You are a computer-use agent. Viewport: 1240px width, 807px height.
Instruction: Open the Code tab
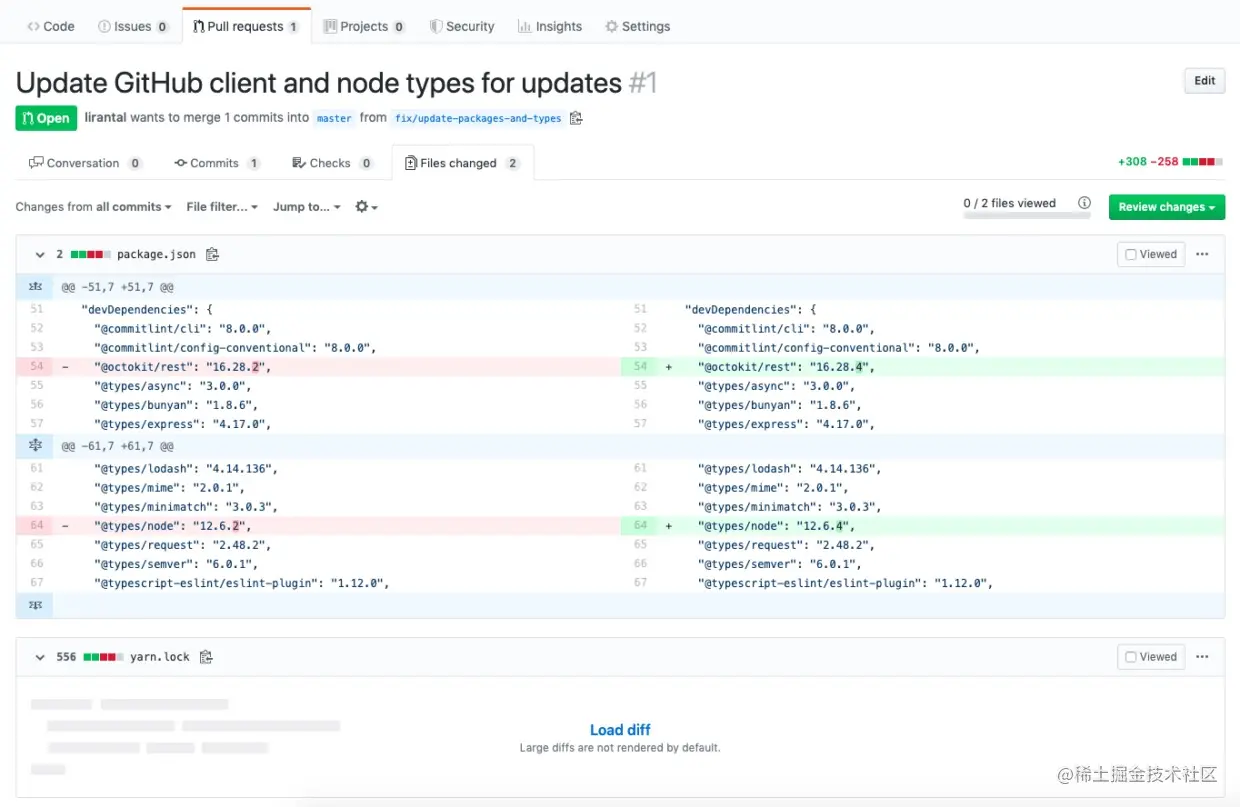[51, 26]
